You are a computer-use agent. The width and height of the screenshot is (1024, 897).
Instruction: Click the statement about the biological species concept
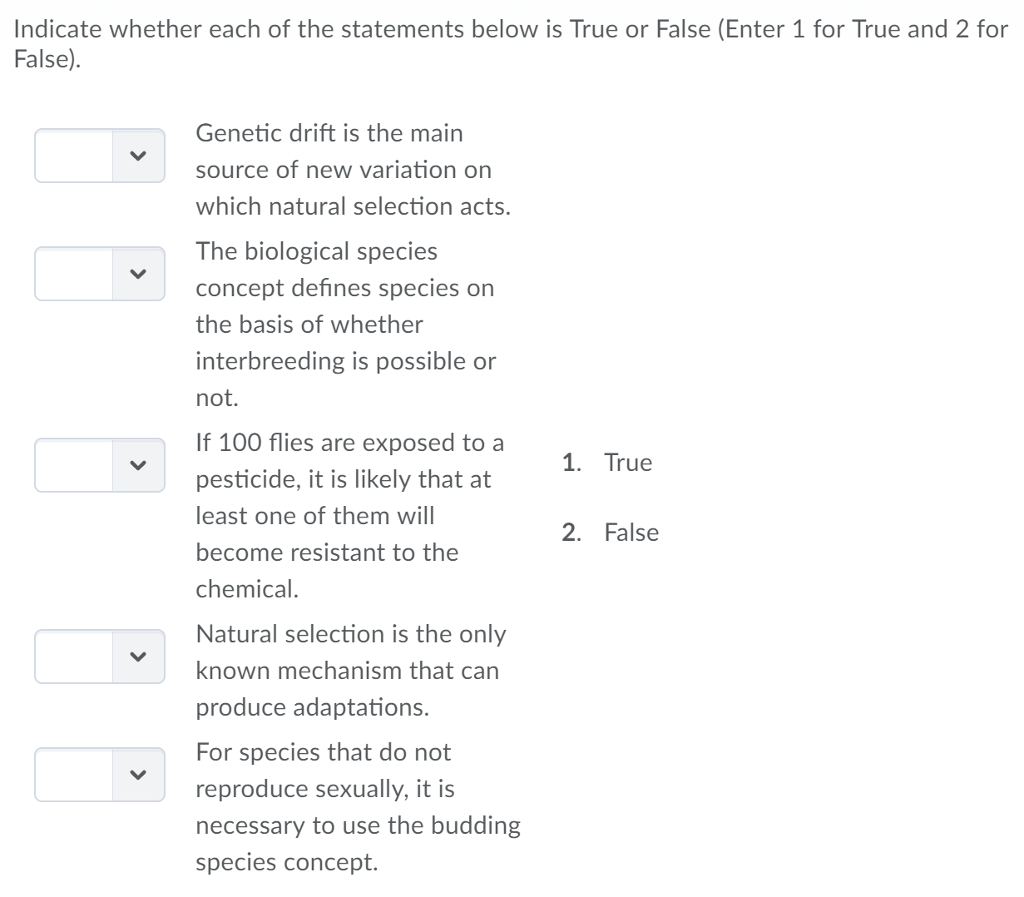[346, 324]
